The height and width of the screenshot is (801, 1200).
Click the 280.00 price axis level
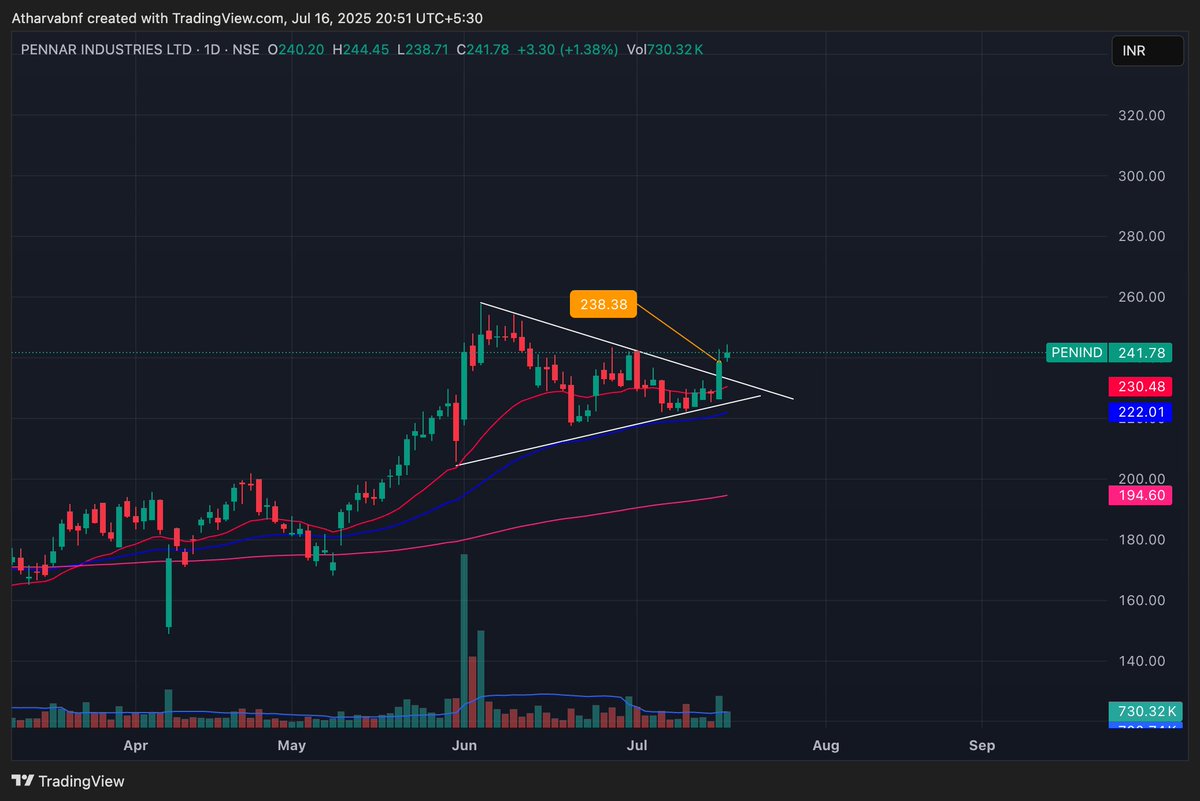[1141, 237]
